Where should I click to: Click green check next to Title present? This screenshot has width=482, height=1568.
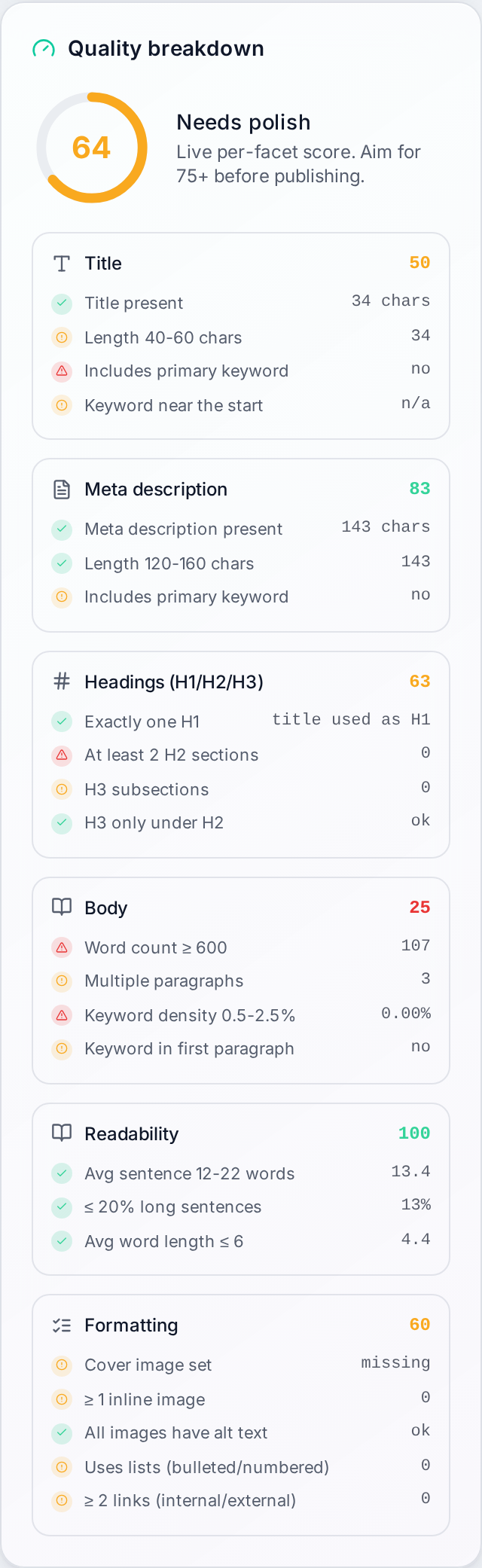[x=62, y=303]
